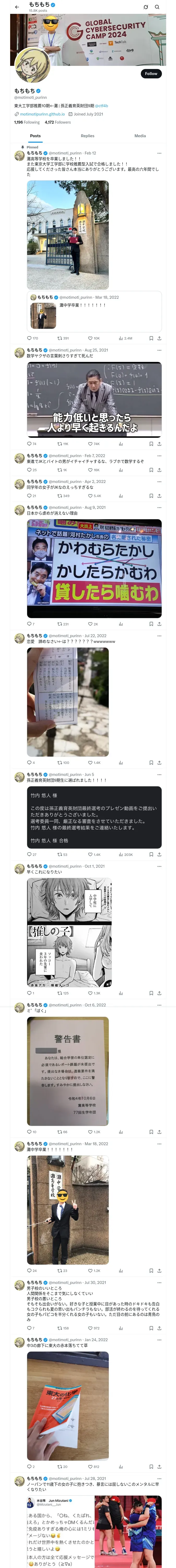Open search via the magnifier icon
This screenshot has height=1568, width=176.
[157, 7]
